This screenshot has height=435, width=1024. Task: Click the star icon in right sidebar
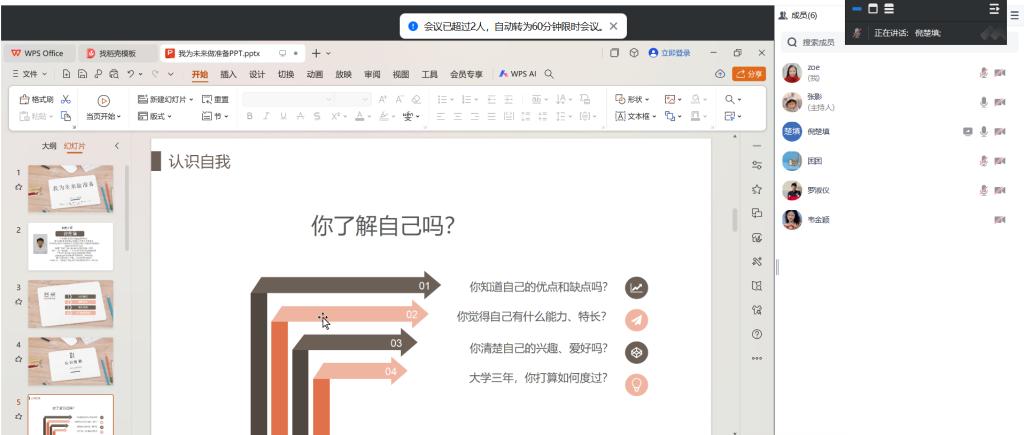[x=757, y=189]
